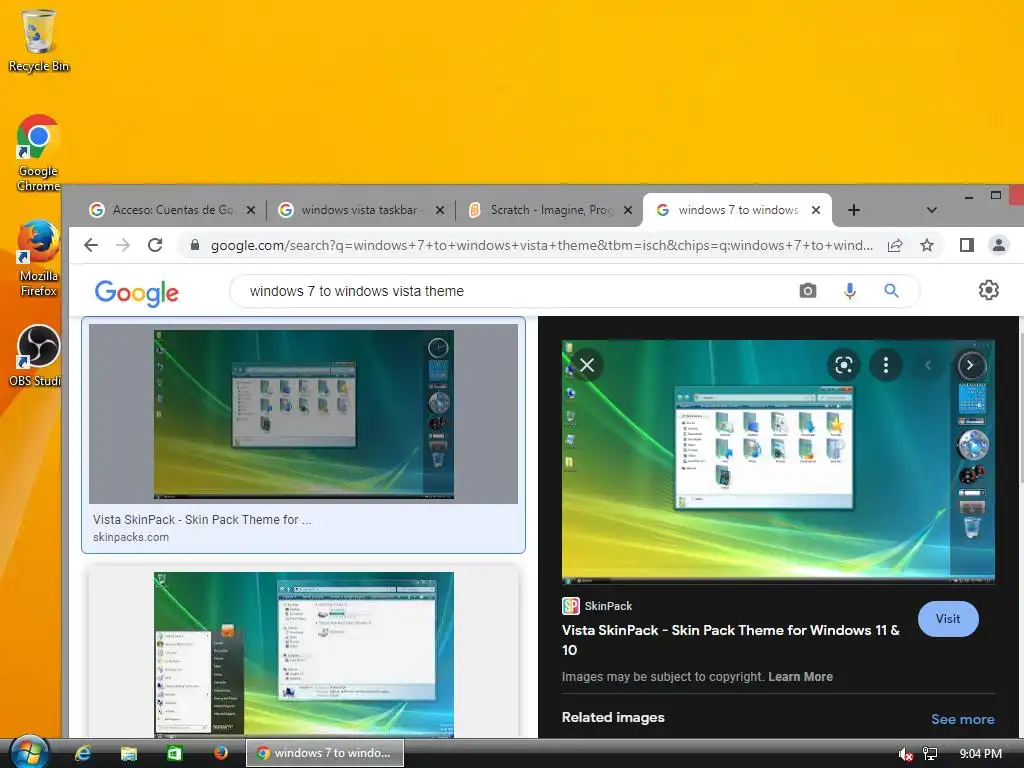Screen dimensions: 1024x768
Task: Search inside image with the Lens icon
Action: [844, 365]
